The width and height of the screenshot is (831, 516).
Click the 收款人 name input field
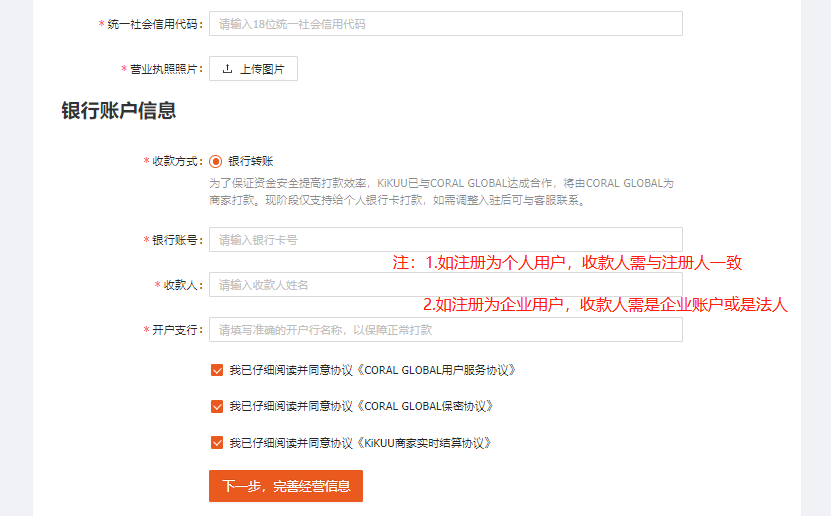coord(446,285)
